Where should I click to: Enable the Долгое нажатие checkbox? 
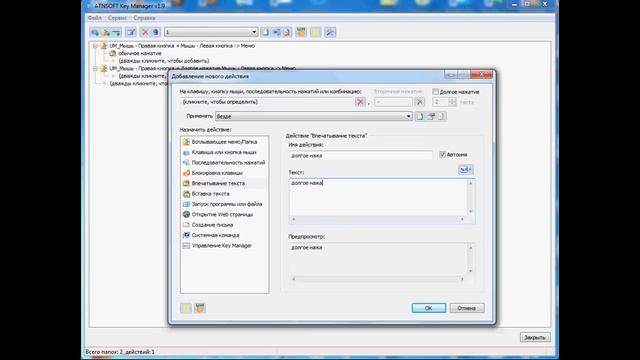[436, 92]
